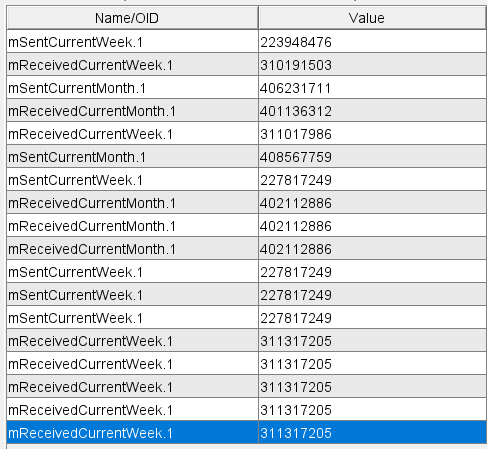Click mSentCurrentMonth.1 name beside value 406231711

pos(132,88)
